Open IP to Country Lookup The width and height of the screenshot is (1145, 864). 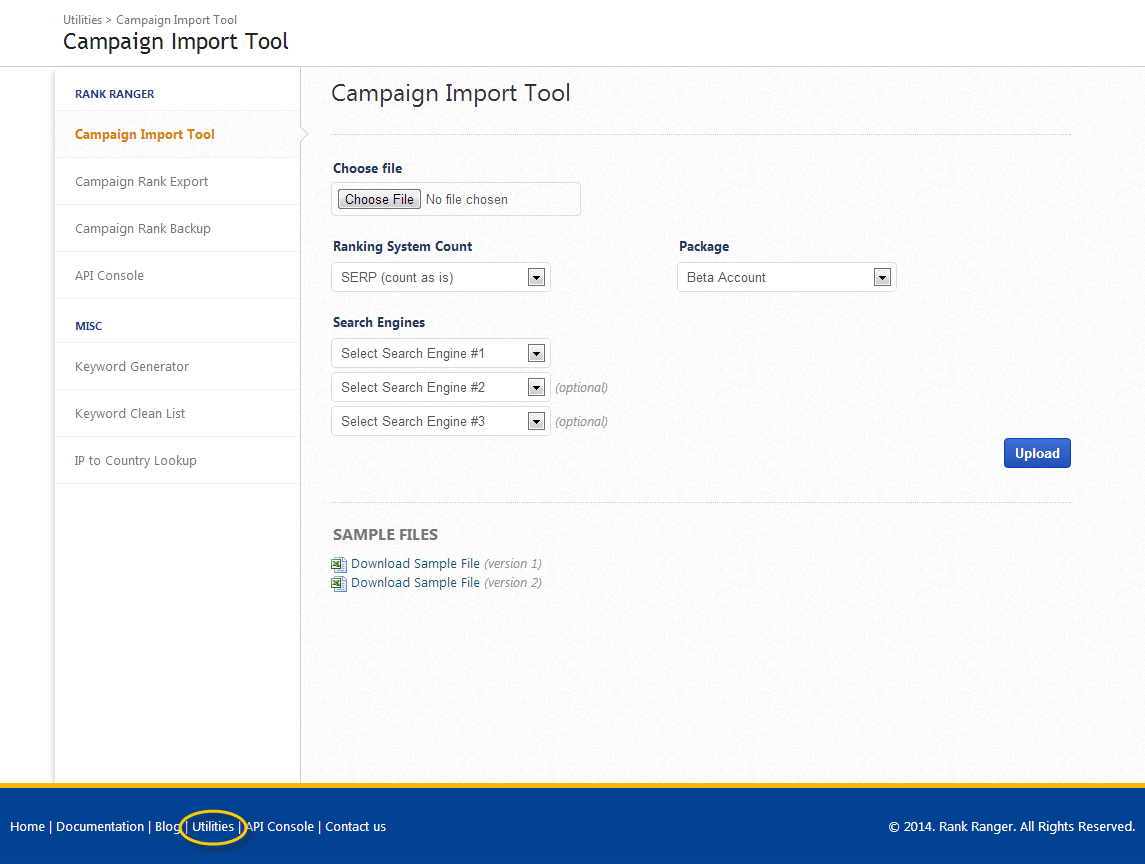point(136,460)
